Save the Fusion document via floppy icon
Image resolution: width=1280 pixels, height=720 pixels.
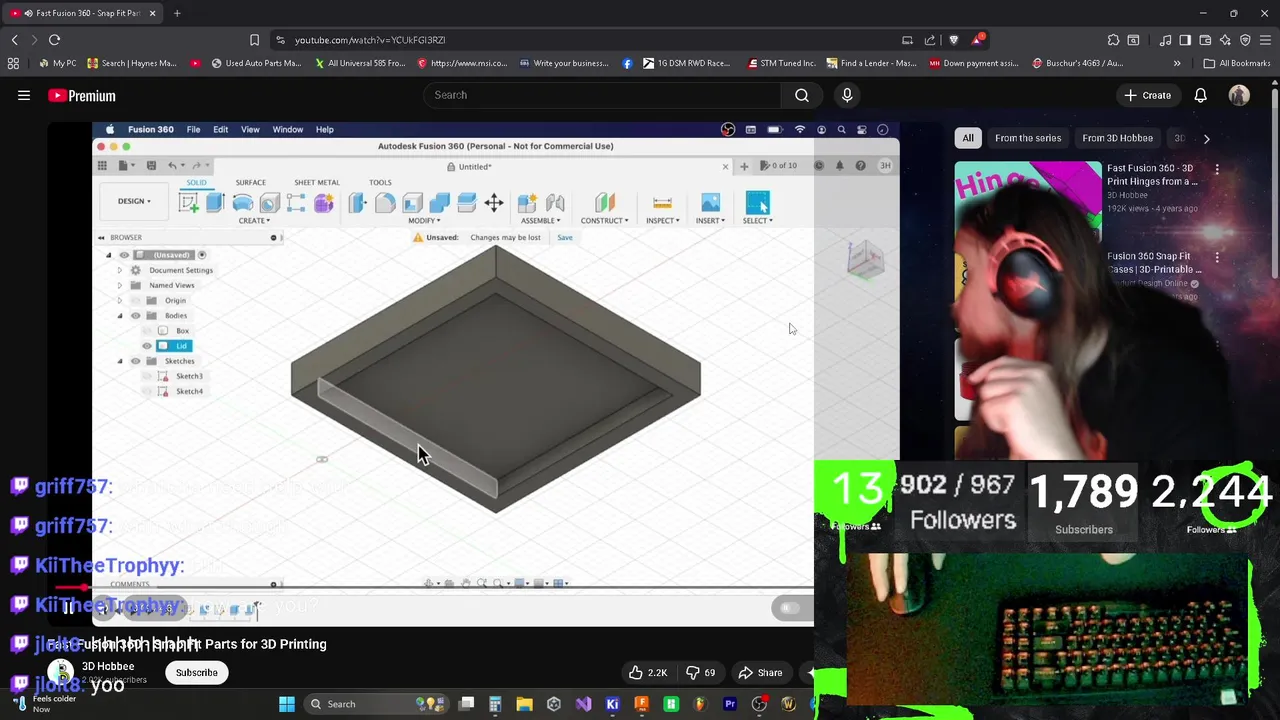151,165
